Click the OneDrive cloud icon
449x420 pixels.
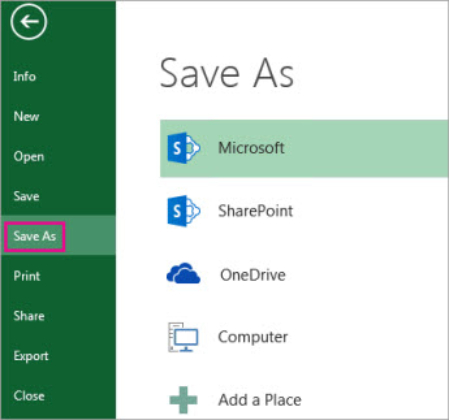point(183,273)
